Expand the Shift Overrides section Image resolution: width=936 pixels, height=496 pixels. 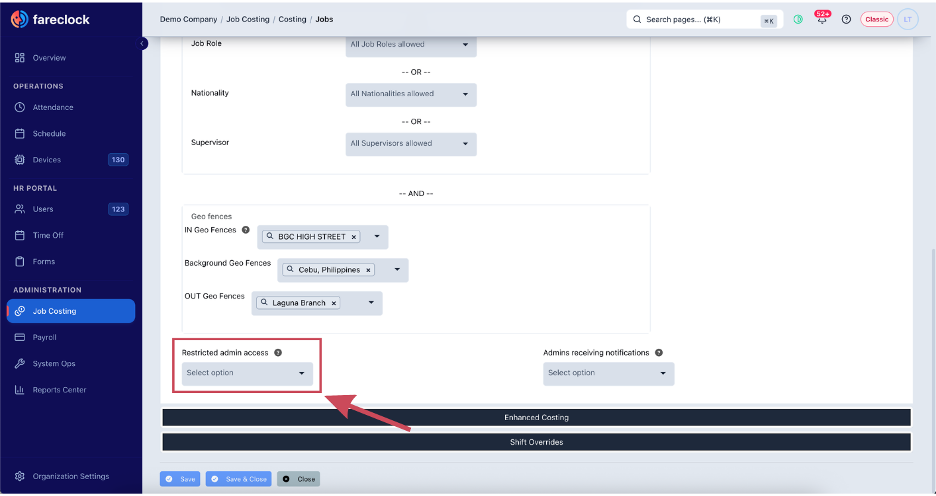tap(536, 442)
